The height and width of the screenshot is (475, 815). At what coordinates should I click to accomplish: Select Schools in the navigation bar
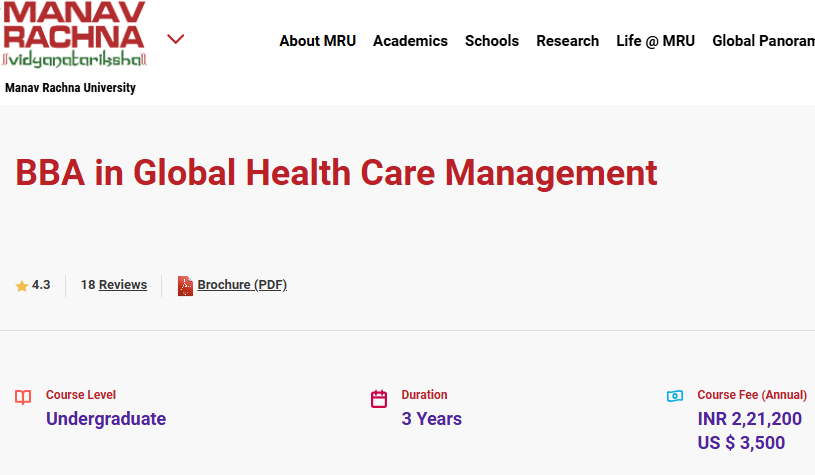click(492, 41)
